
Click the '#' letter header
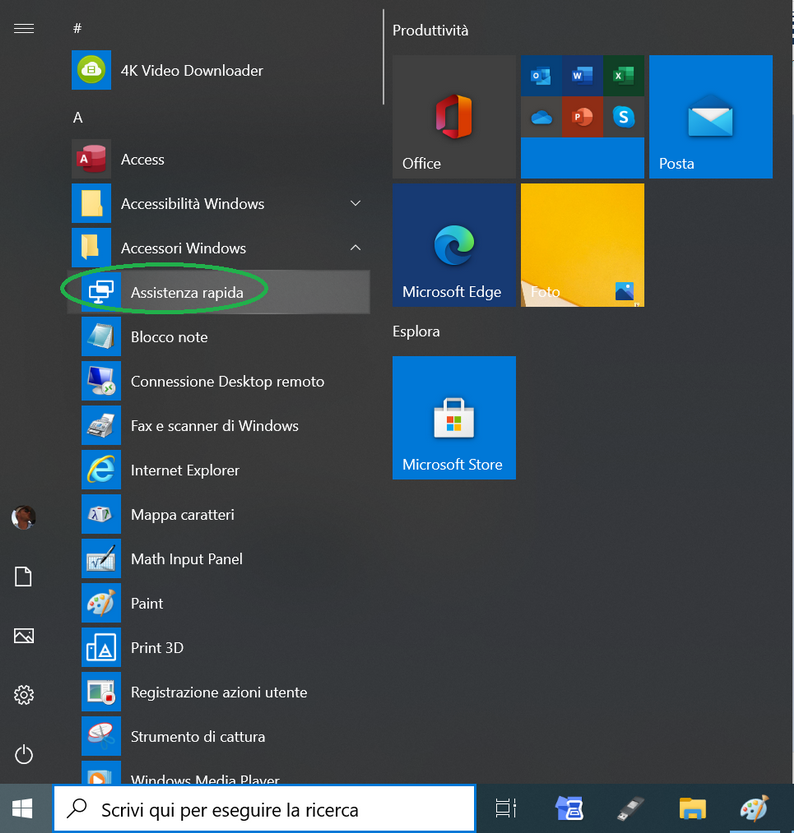tap(78, 28)
